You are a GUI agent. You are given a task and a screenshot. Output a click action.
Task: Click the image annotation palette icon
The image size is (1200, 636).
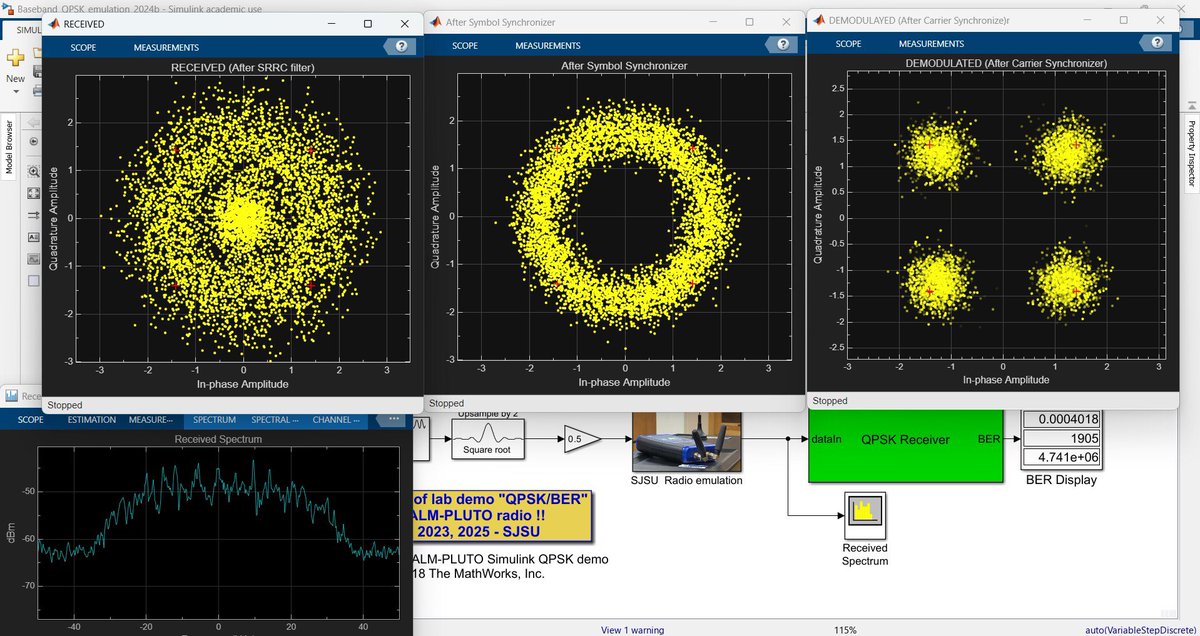coord(33,259)
